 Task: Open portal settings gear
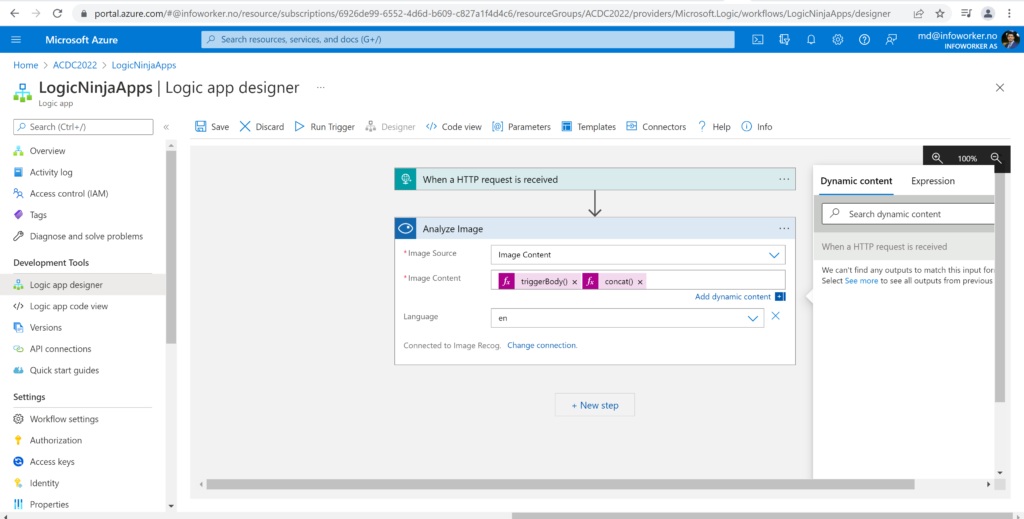[x=838, y=40]
